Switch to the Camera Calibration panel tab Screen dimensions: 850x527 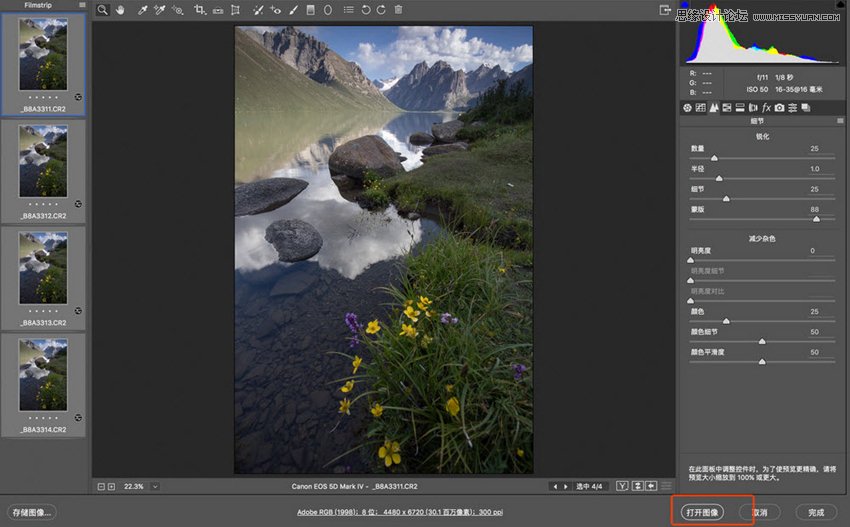coord(780,108)
